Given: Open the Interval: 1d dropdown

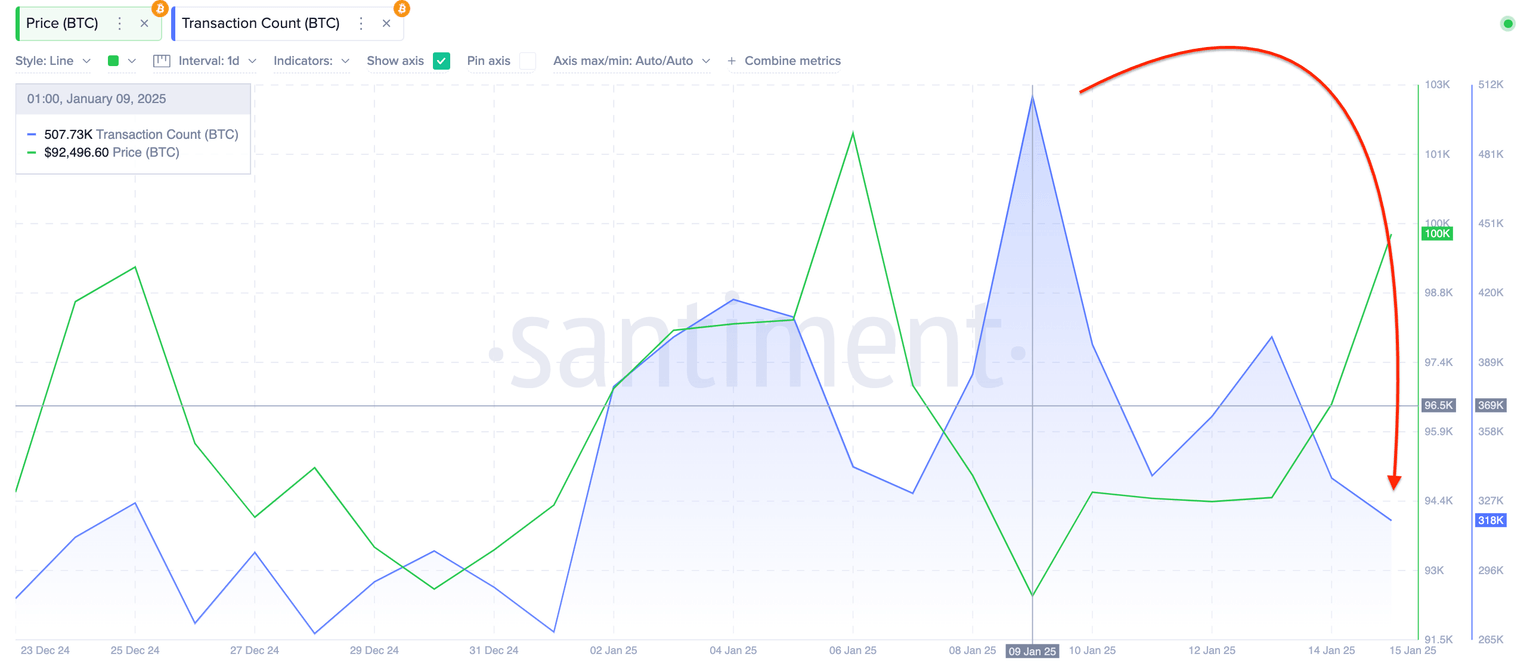Looking at the screenshot, I should pos(217,61).
